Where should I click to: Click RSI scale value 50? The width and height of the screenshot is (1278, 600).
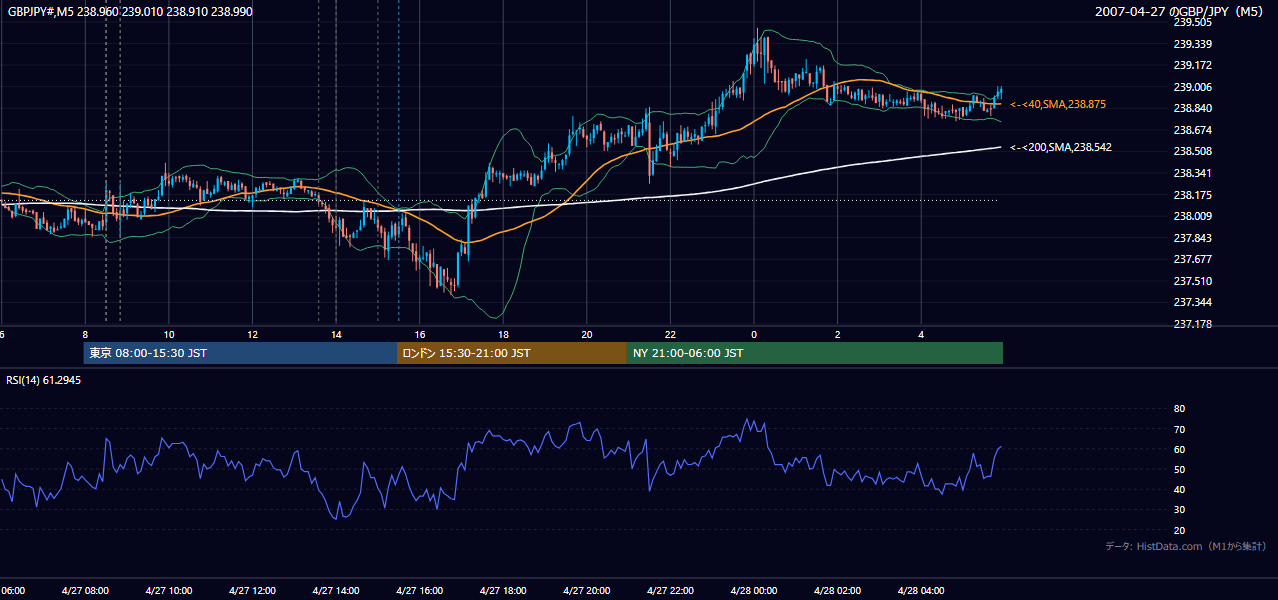[x=1179, y=469]
